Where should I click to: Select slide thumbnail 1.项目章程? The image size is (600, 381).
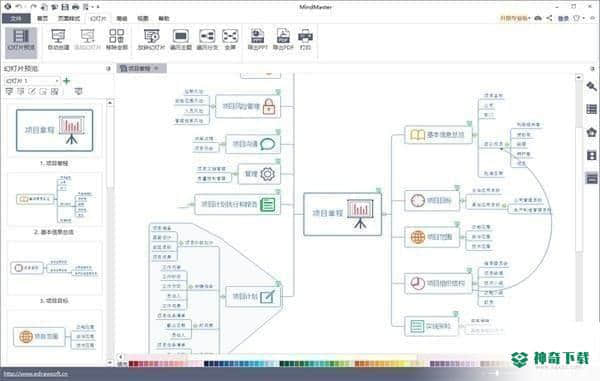click(x=54, y=130)
